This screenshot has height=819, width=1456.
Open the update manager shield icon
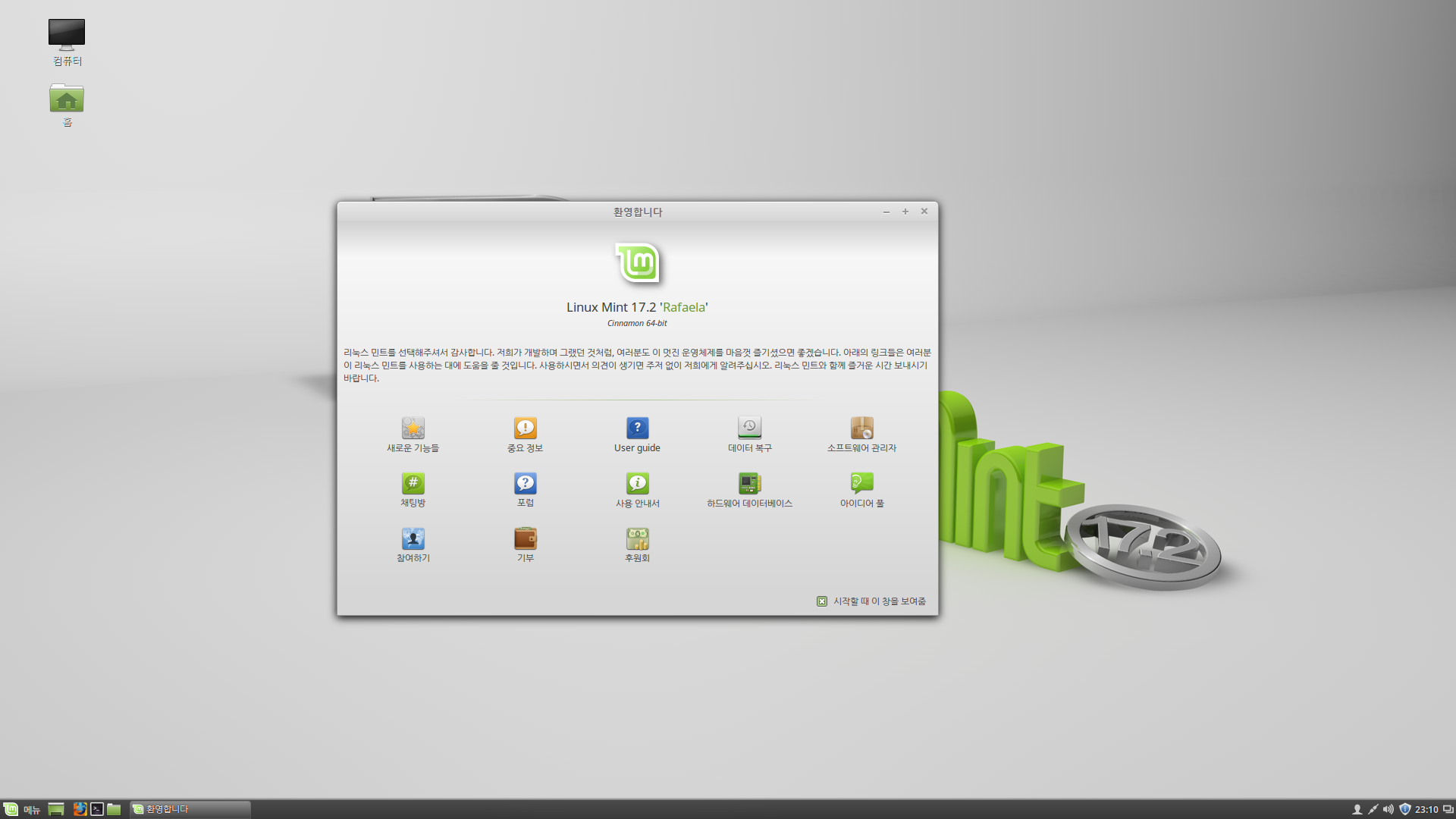(x=1404, y=809)
